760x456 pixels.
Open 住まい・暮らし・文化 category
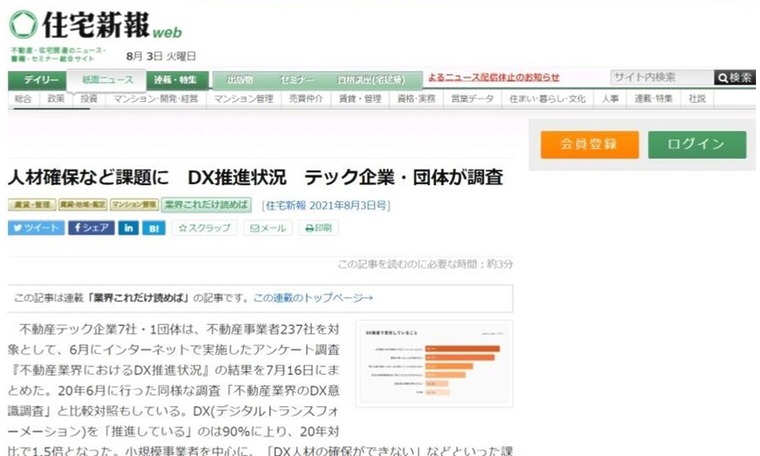pyautogui.click(x=547, y=99)
